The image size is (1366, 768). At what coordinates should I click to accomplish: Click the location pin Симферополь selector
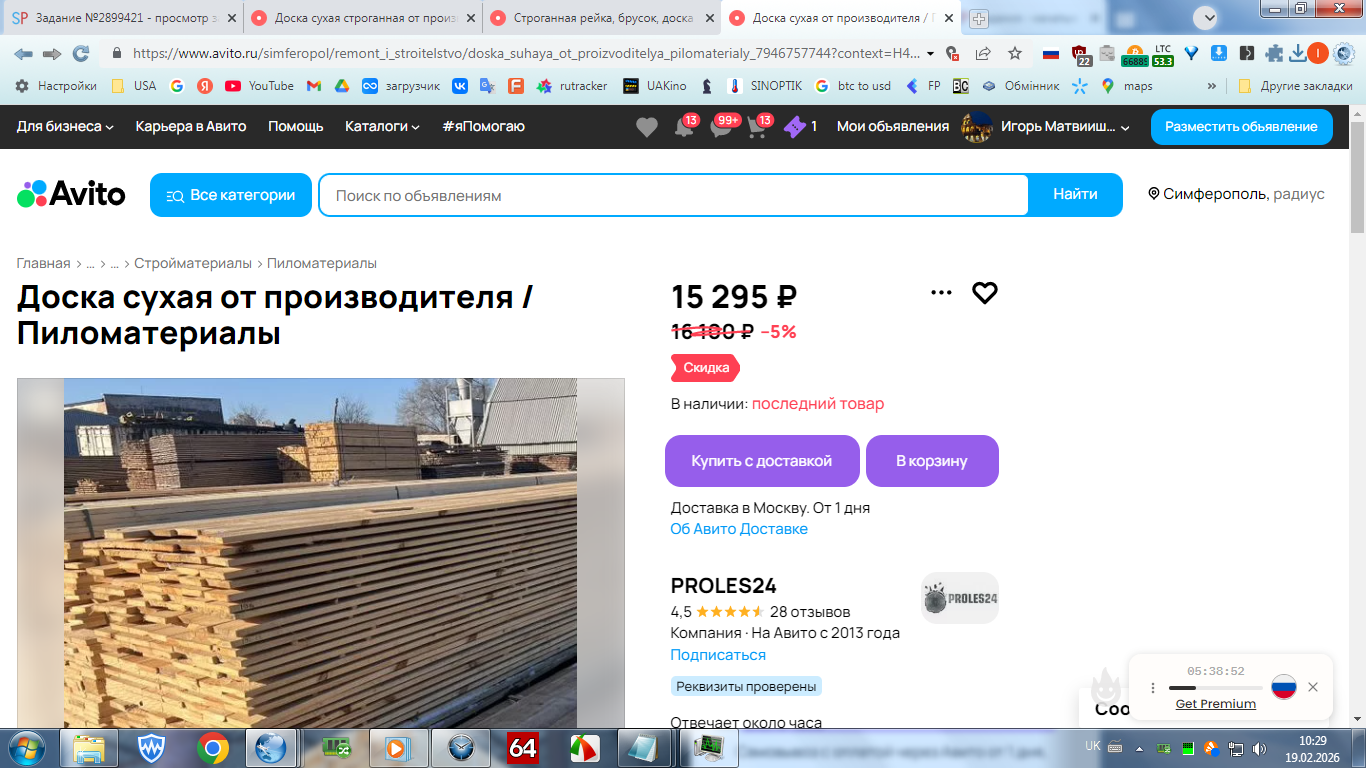pos(1236,194)
